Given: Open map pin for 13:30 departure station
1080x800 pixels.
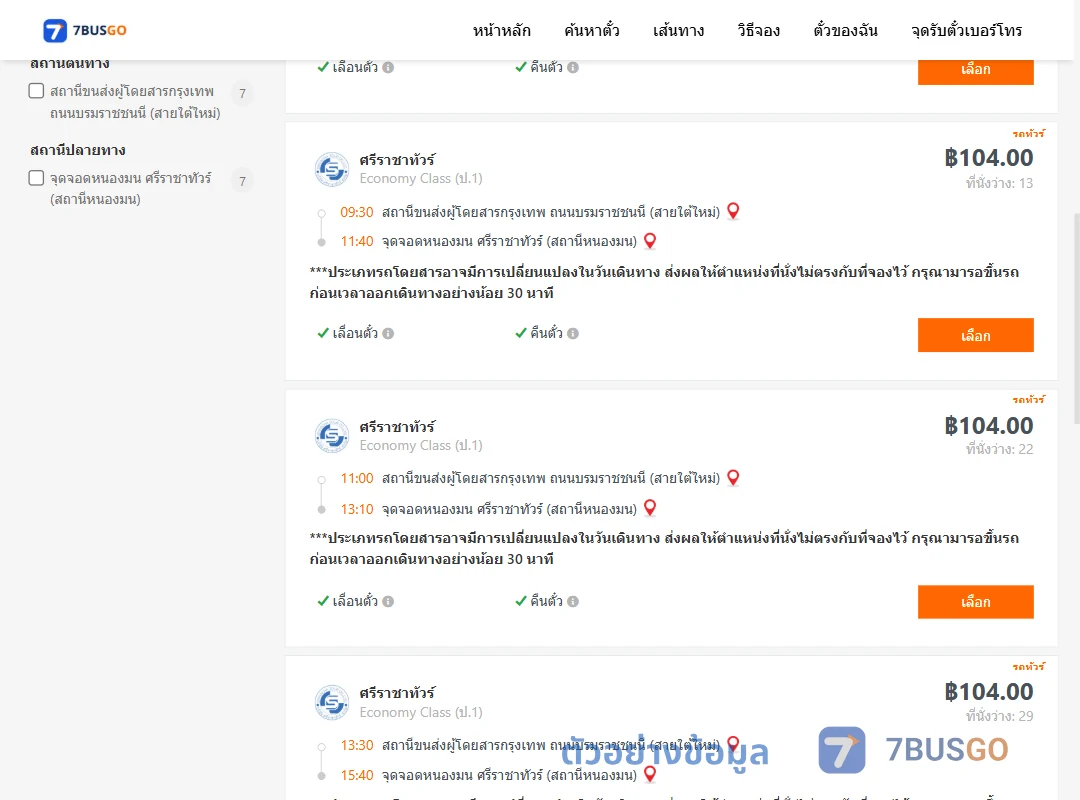Looking at the screenshot, I should pyautogui.click(x=733, y=743).
